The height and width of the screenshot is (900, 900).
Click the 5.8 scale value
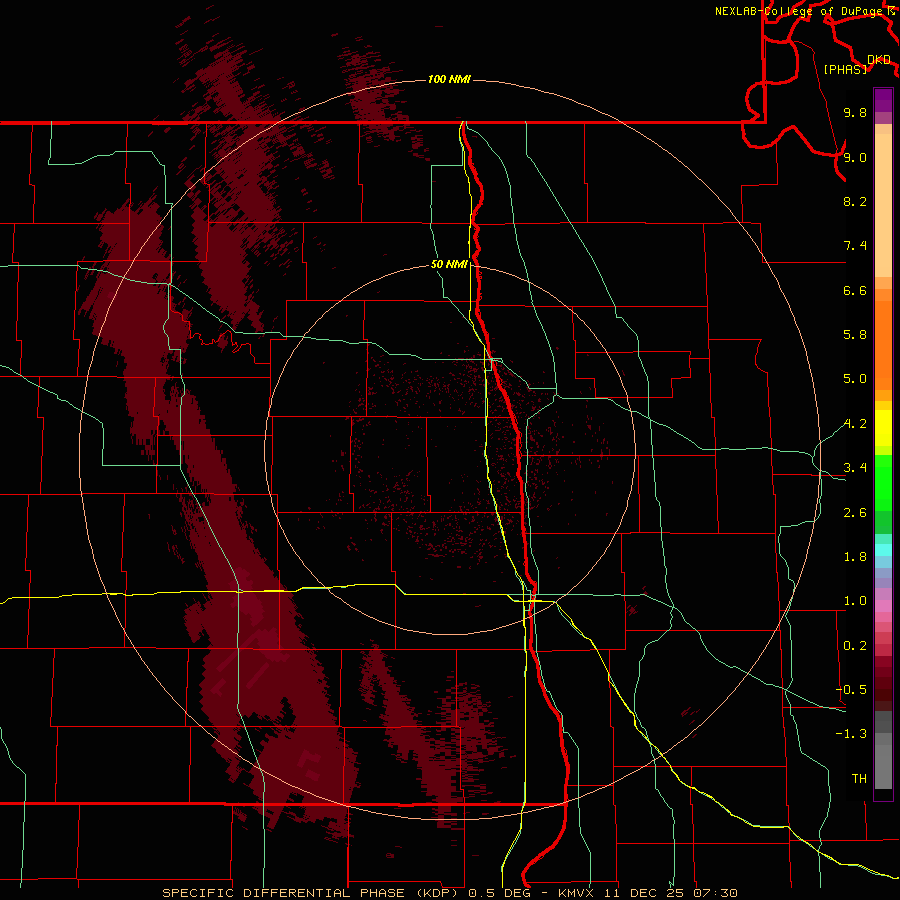(x=855, y=335)
